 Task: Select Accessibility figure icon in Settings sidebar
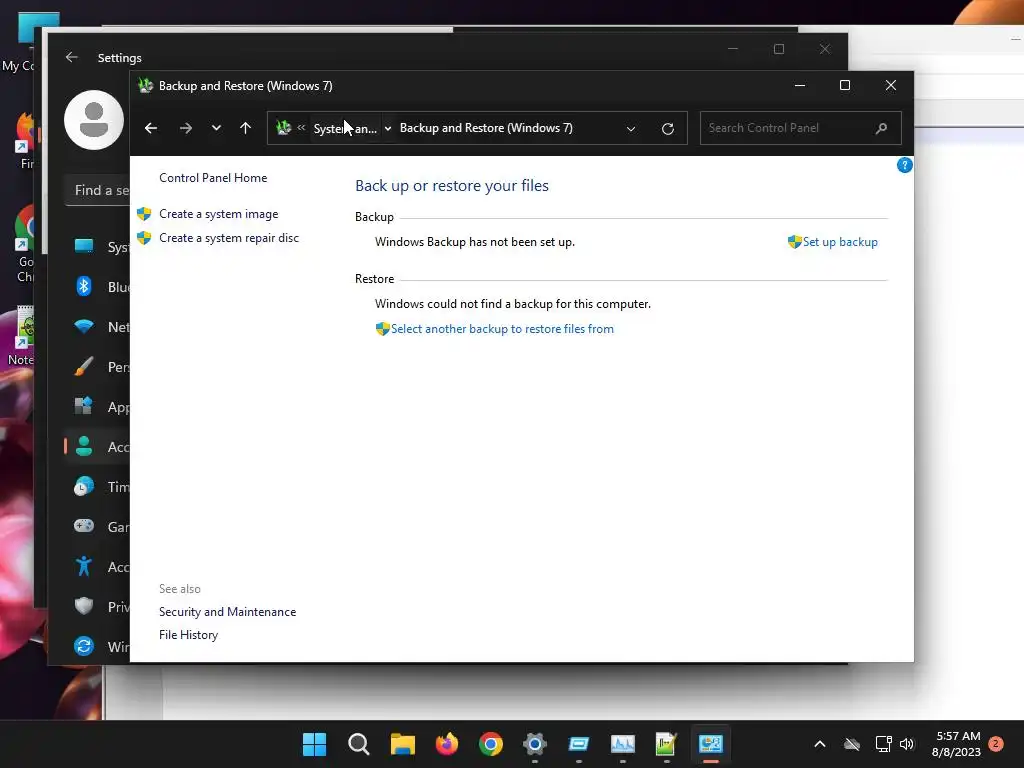click(84, 566)
